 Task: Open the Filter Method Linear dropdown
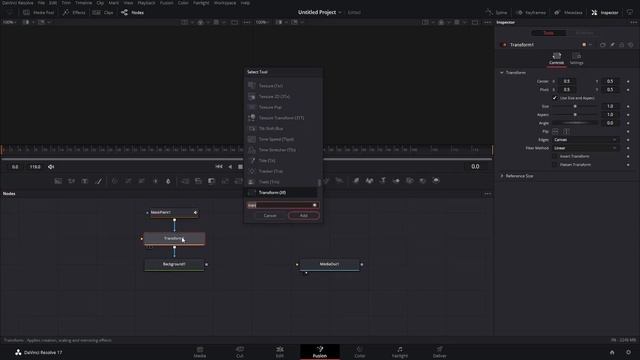(585, 148)
